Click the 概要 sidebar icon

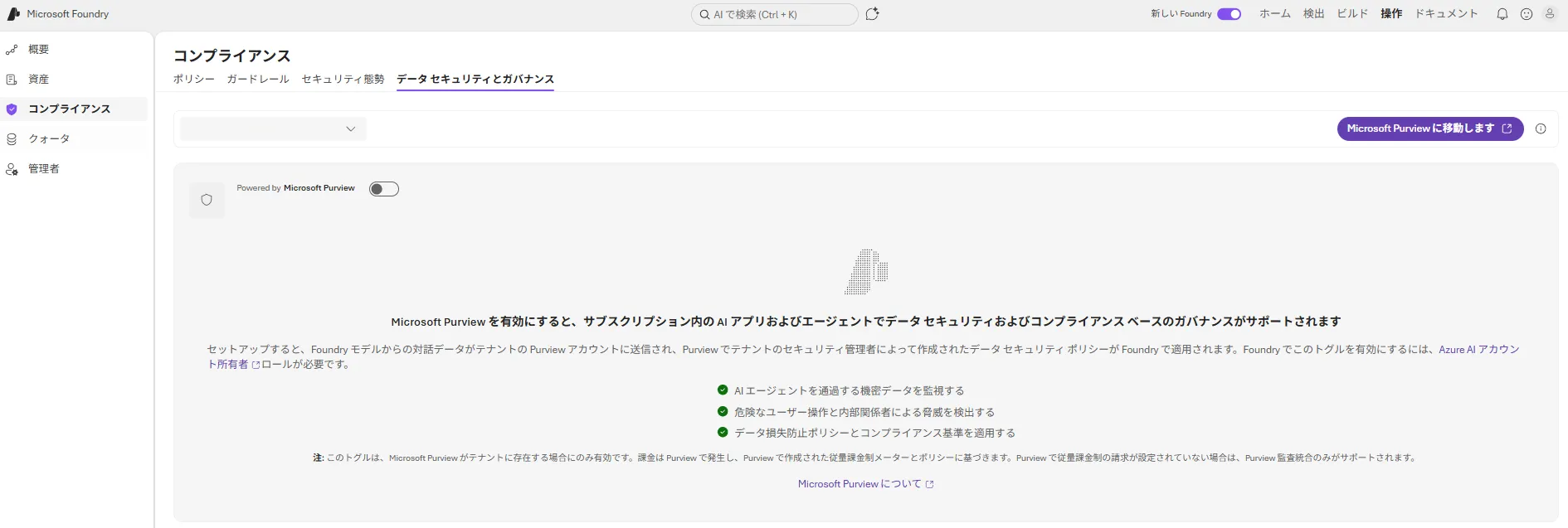(12, 50)
